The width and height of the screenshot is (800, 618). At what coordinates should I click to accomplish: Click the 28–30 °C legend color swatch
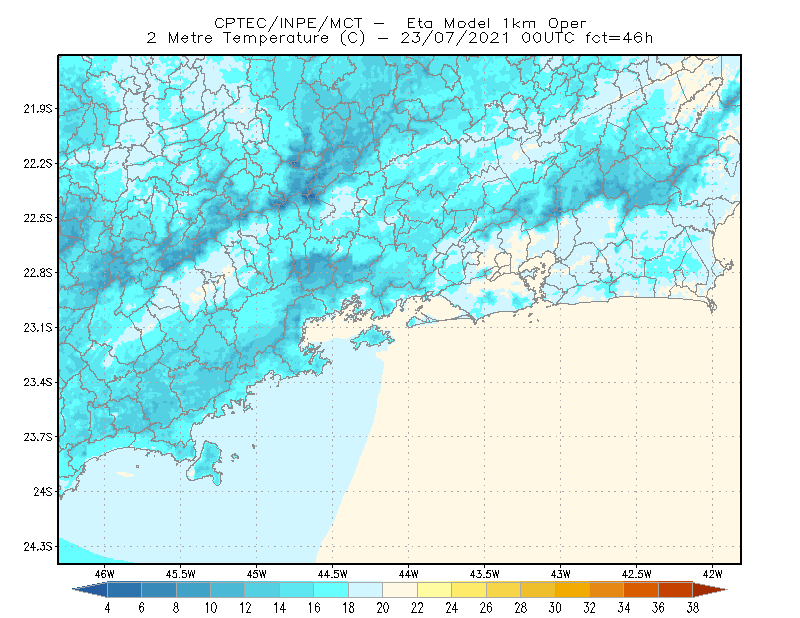pyautogui.click(x=538, y=590)
